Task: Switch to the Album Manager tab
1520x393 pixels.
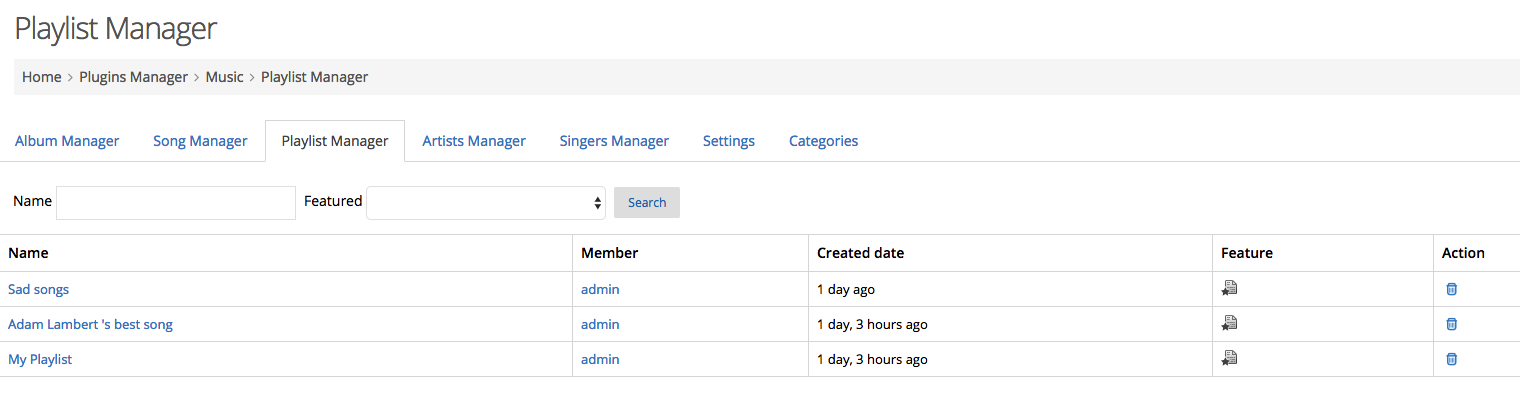Action: 67,141
